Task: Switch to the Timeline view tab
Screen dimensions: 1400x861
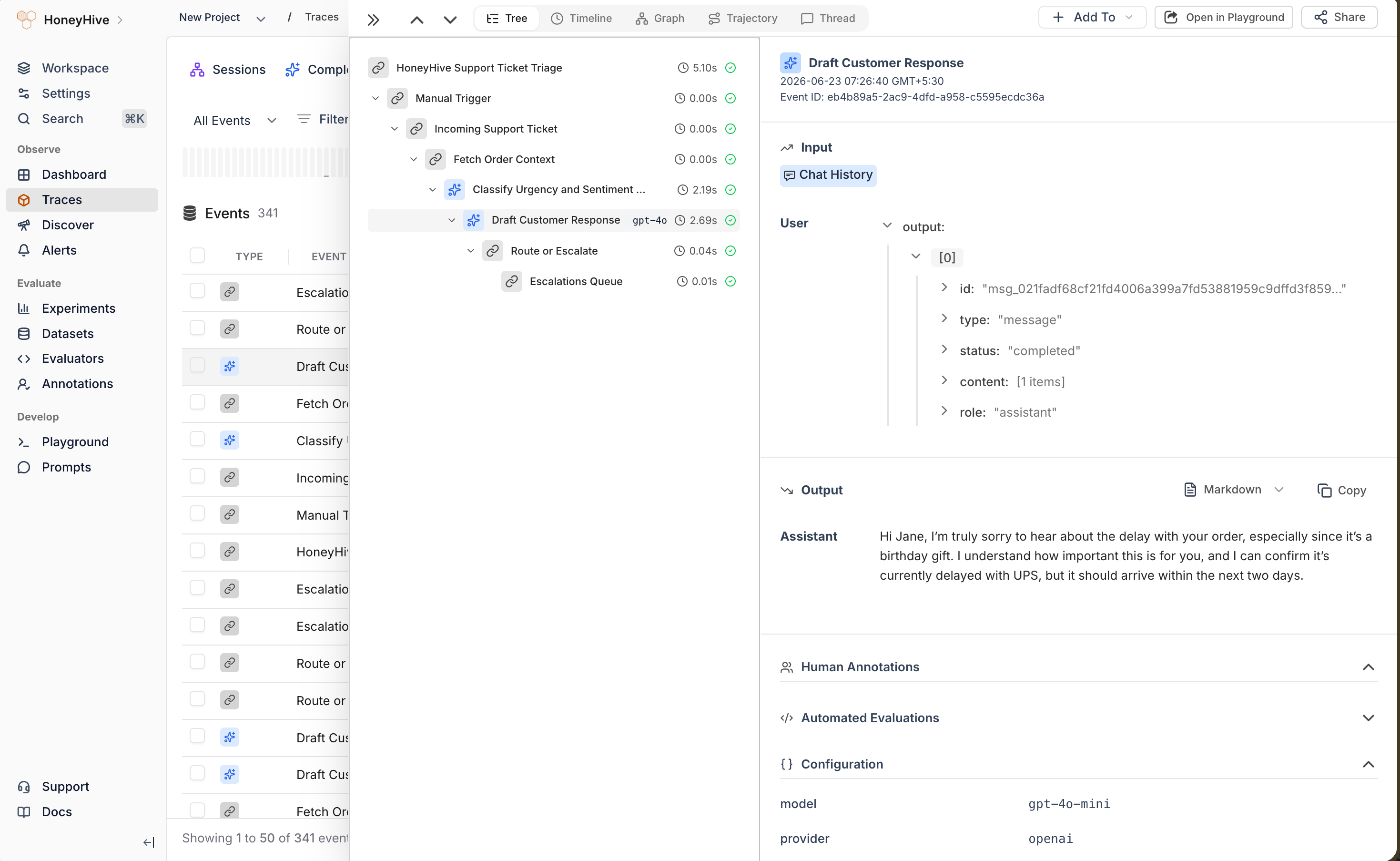Action: [x=582, y=18]
